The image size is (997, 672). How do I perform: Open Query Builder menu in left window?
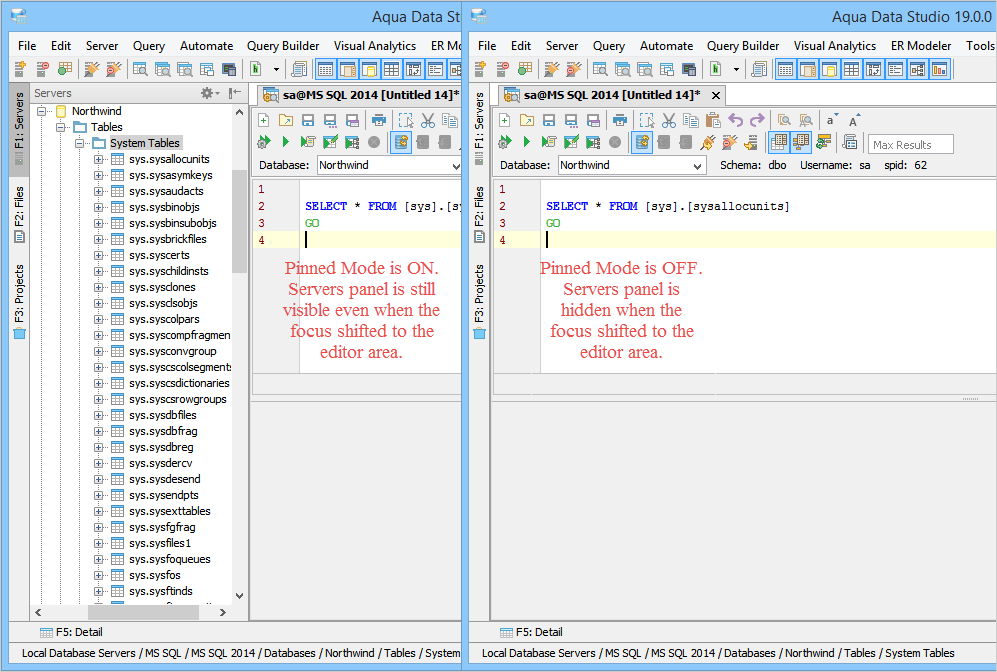point(283,46)
